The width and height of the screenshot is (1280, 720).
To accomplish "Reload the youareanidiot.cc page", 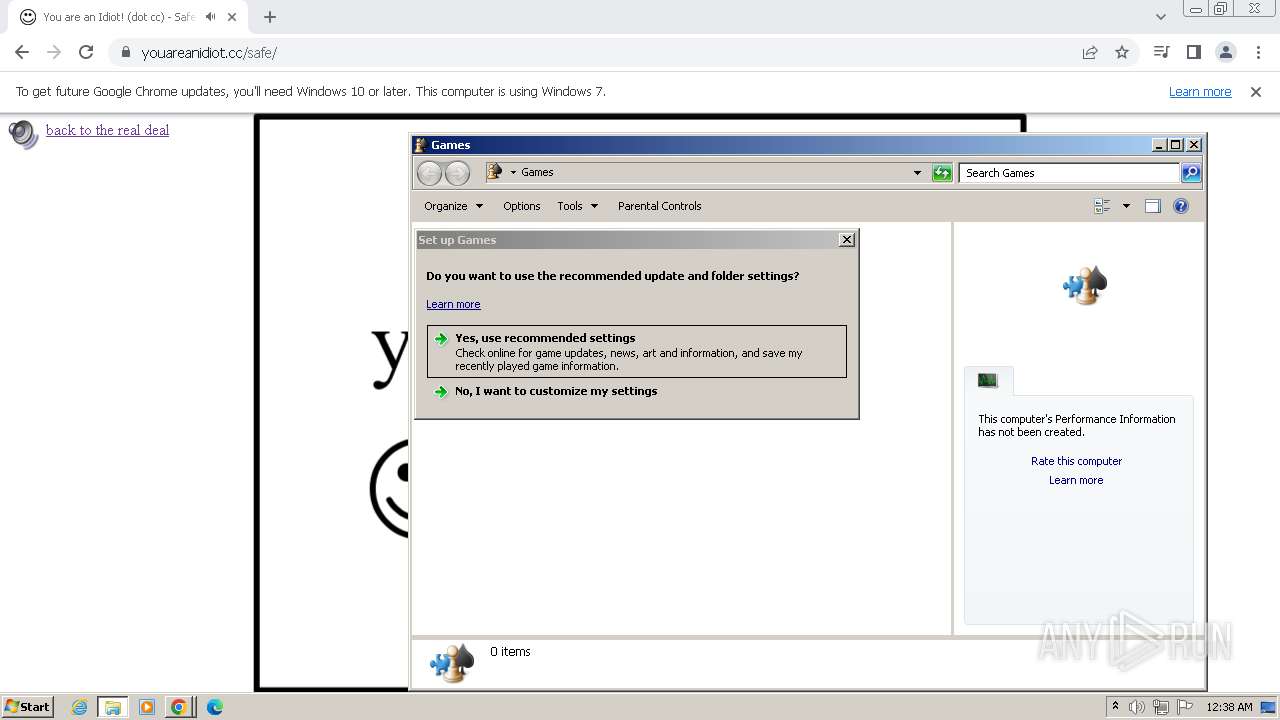I will pyautogui.click(x=86, y=52).
